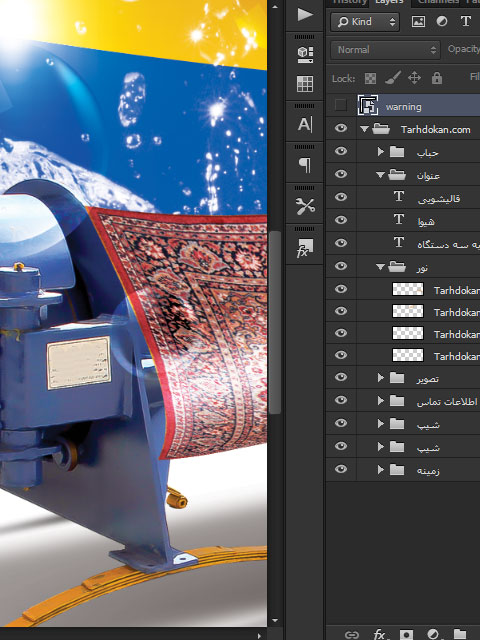The image size is (480, 640).
Task: Add layer mask icon
Action: (x=407, y=634)
